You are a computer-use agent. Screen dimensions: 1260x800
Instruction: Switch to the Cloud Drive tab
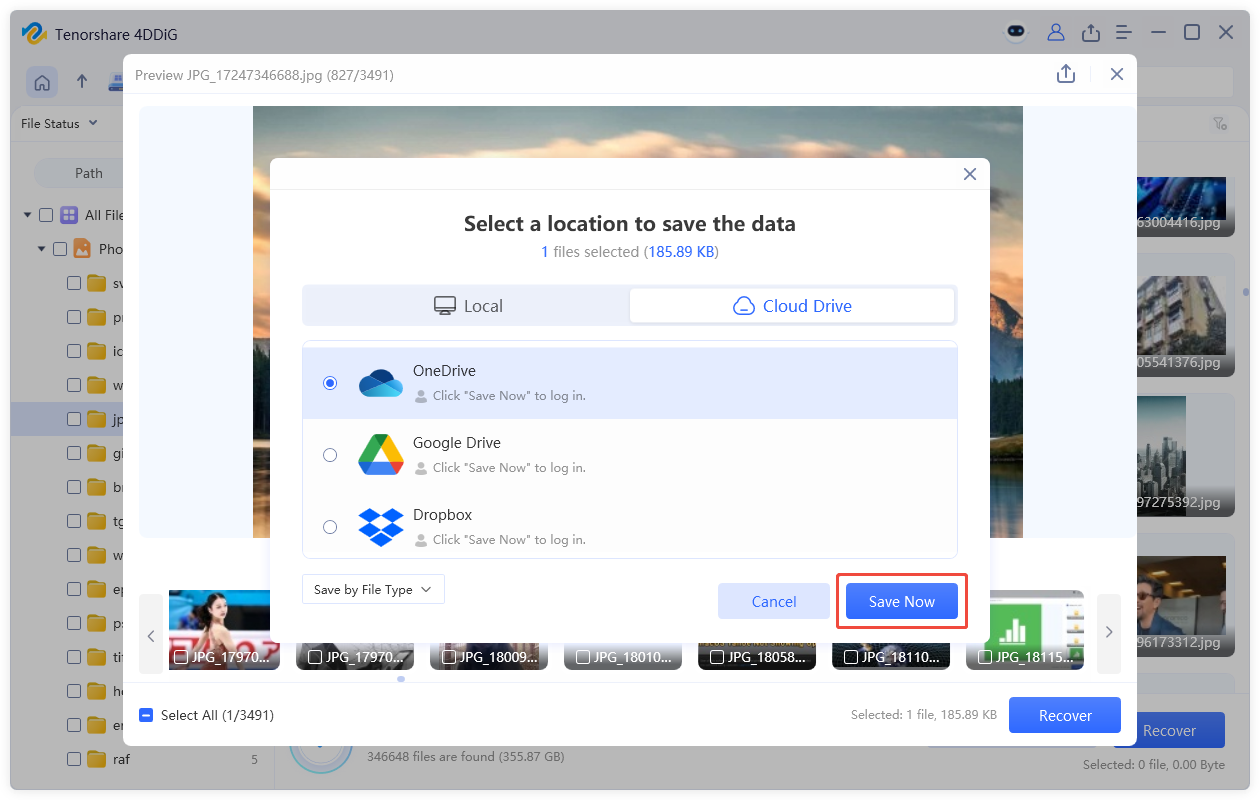[792, 306]
